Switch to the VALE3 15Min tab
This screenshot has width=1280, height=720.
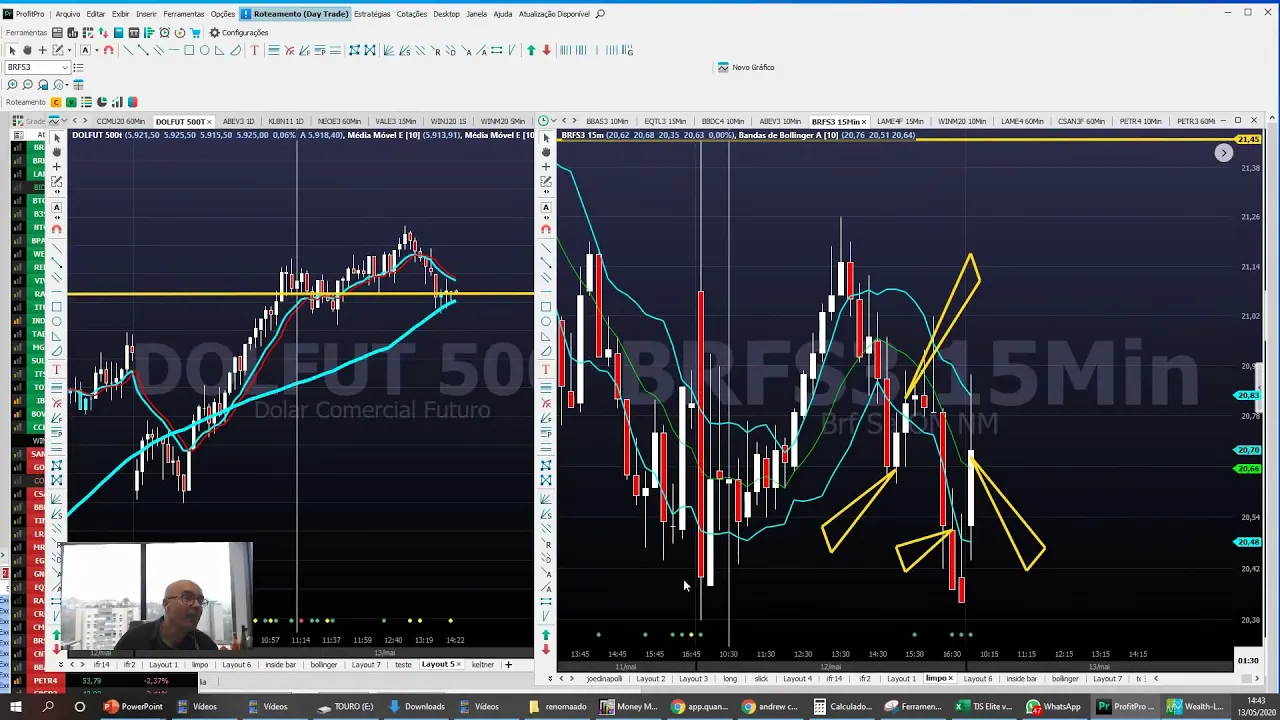395,121
